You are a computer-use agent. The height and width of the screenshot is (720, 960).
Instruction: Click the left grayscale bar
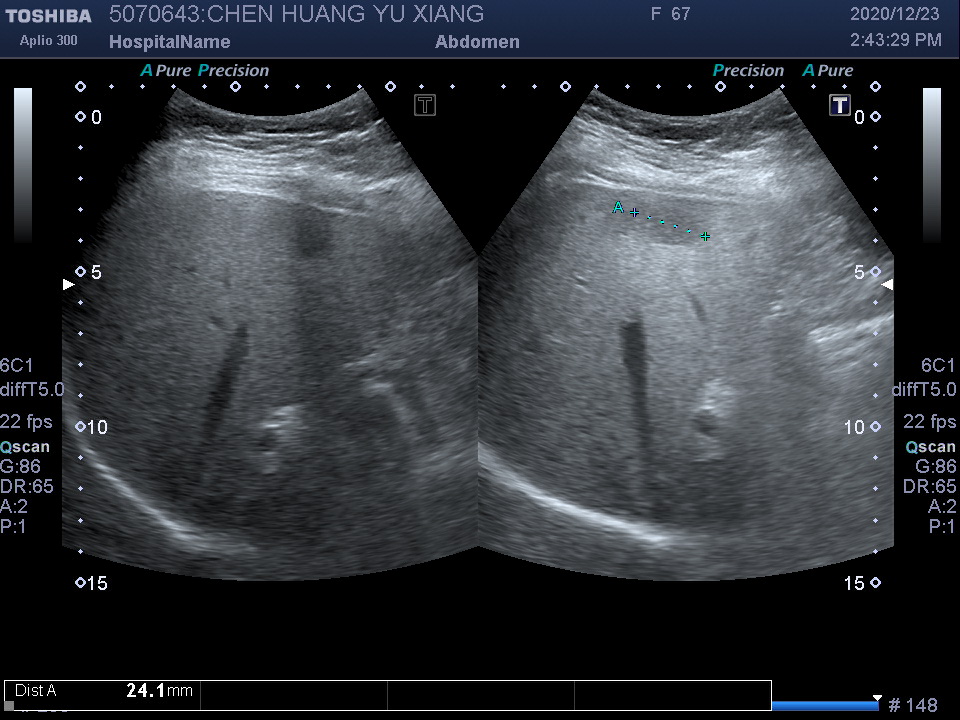[x=23, y=165]
